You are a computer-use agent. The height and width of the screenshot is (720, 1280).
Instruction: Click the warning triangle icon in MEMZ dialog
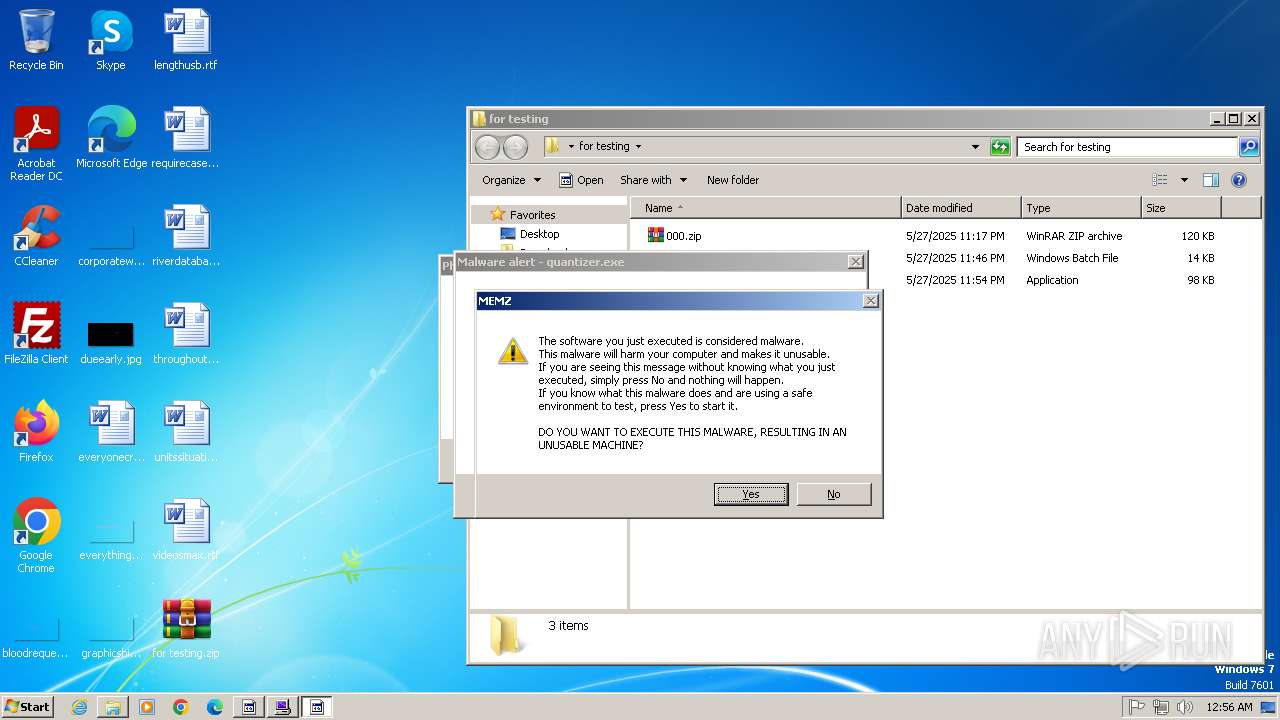coord(513,351)
